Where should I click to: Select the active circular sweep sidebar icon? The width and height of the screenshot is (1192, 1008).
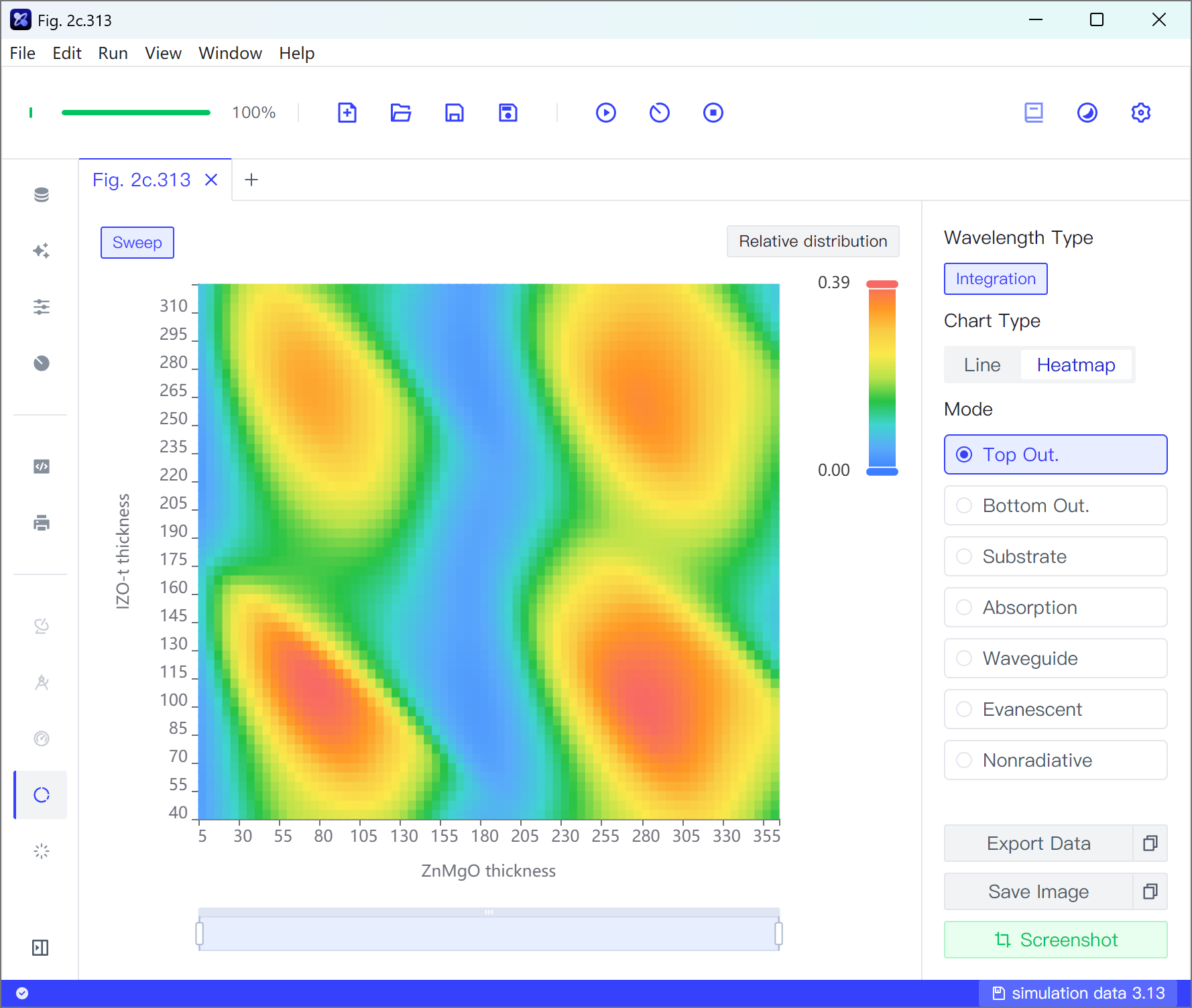coord(42,795)
